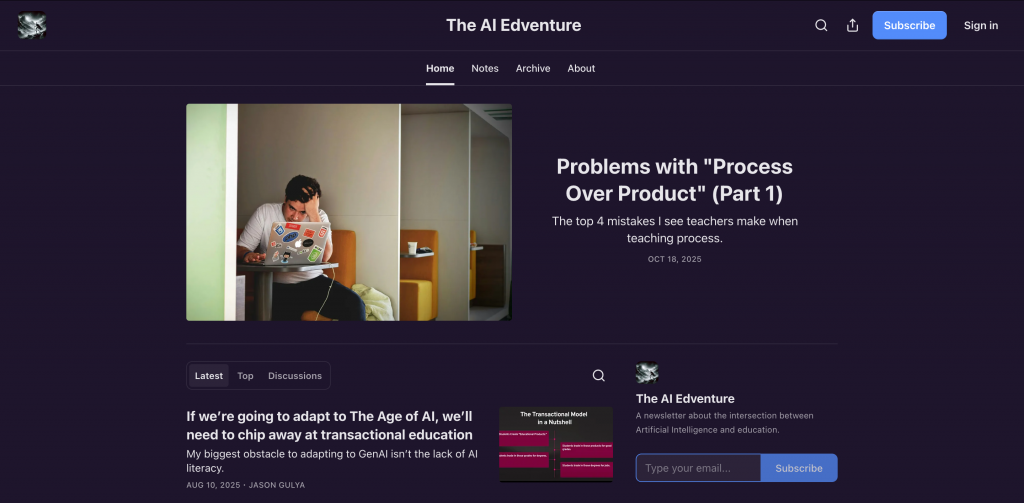Go to the Home tab
This screenshot has height=503, width=1024.
pyautogui.click(x=440, y=69)
